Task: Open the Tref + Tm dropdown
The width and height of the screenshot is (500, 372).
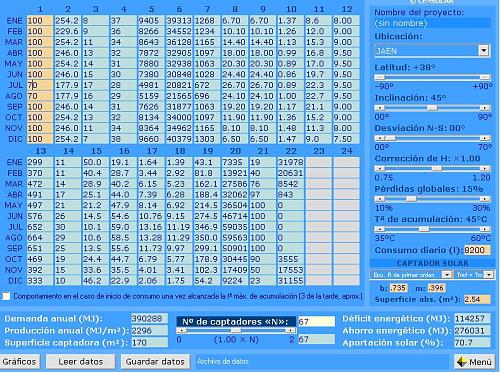Action: coord(489,275)
